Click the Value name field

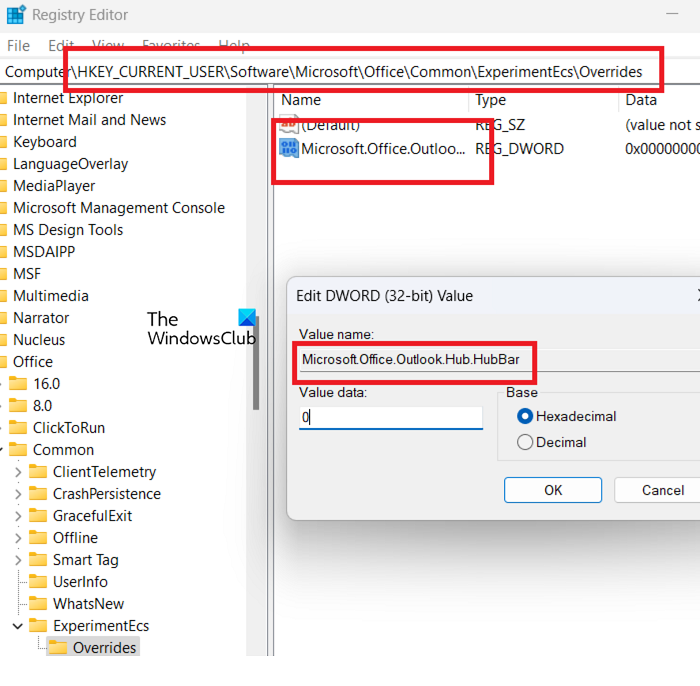499,359
